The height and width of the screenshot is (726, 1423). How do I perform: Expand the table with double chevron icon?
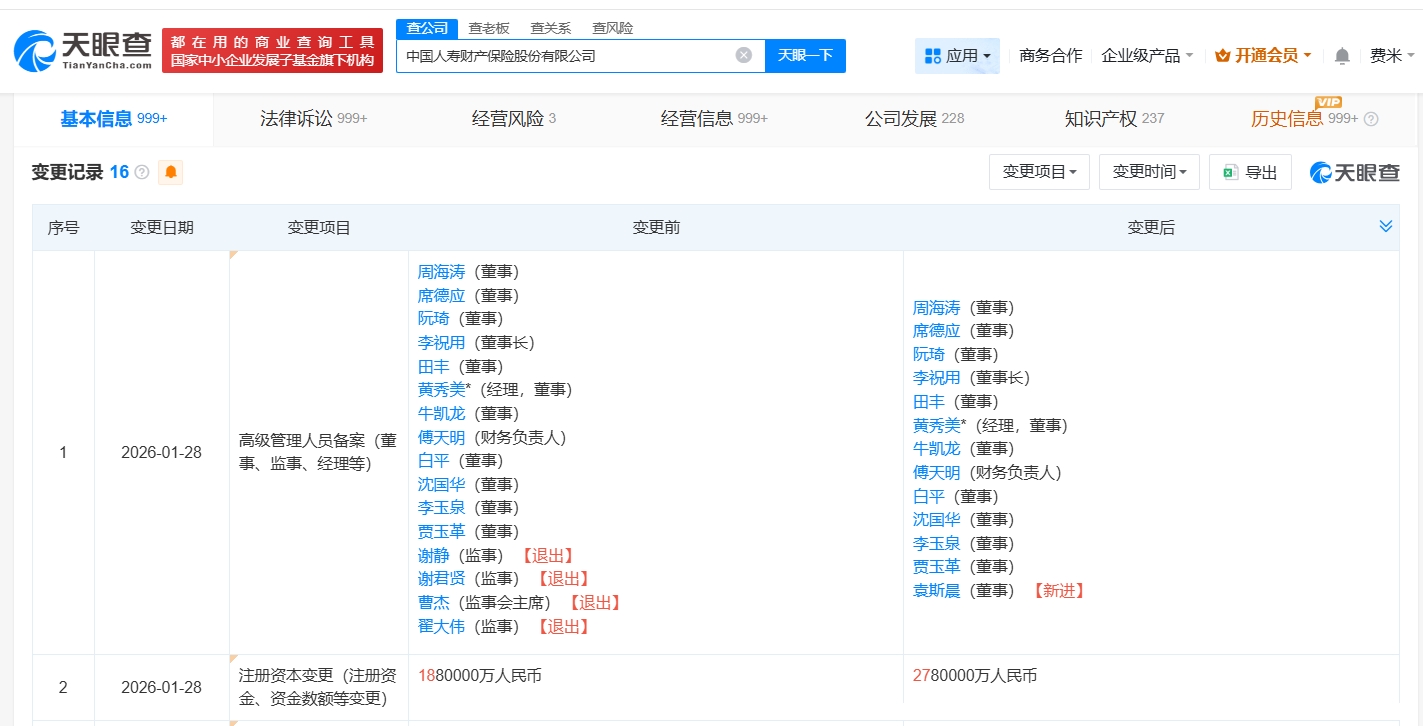pyautogui.click(x=1385, y=227)
